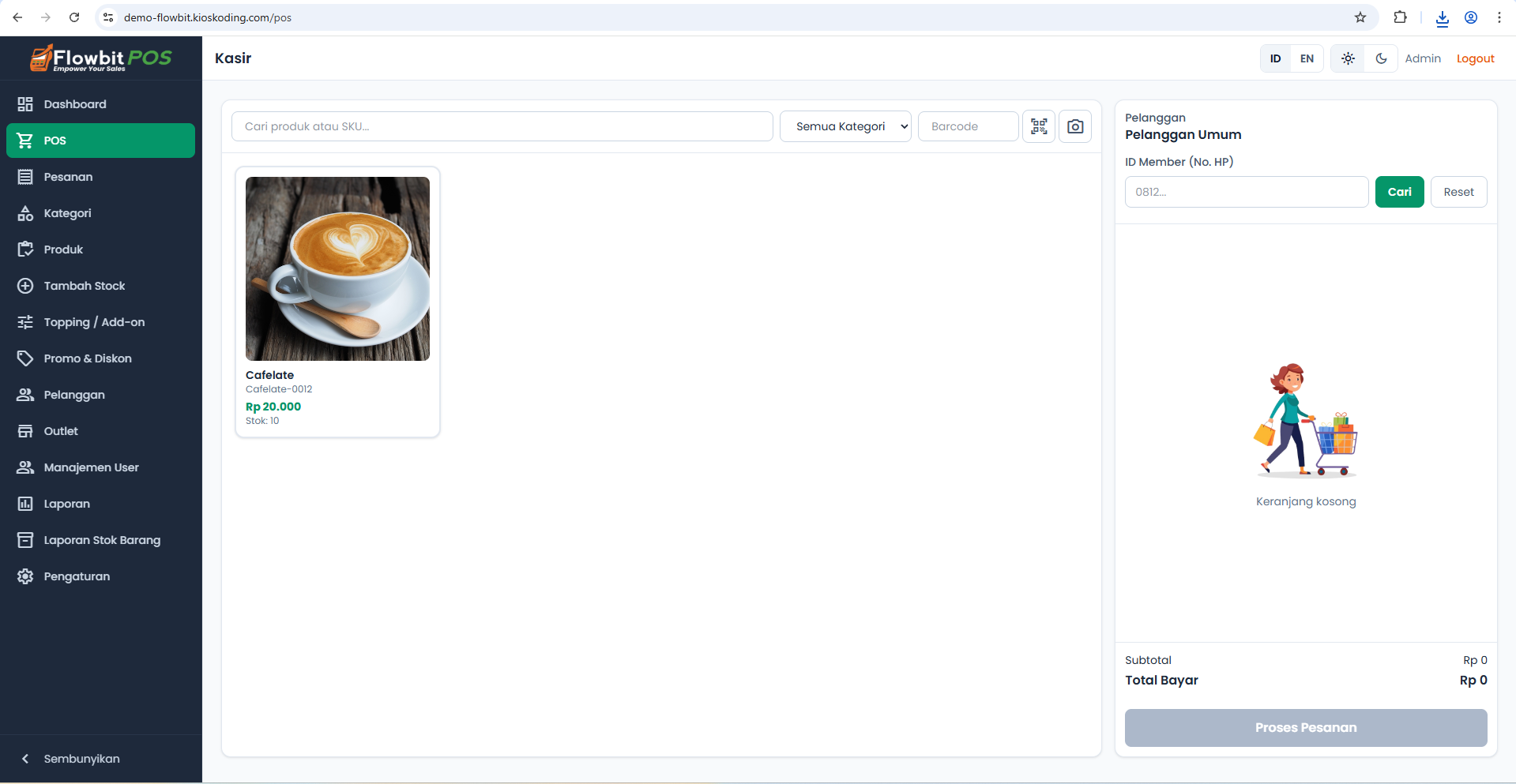Click the barcode scanner icon
Viewport: 1516px width, 784px height.
[x=1038, y=126]
